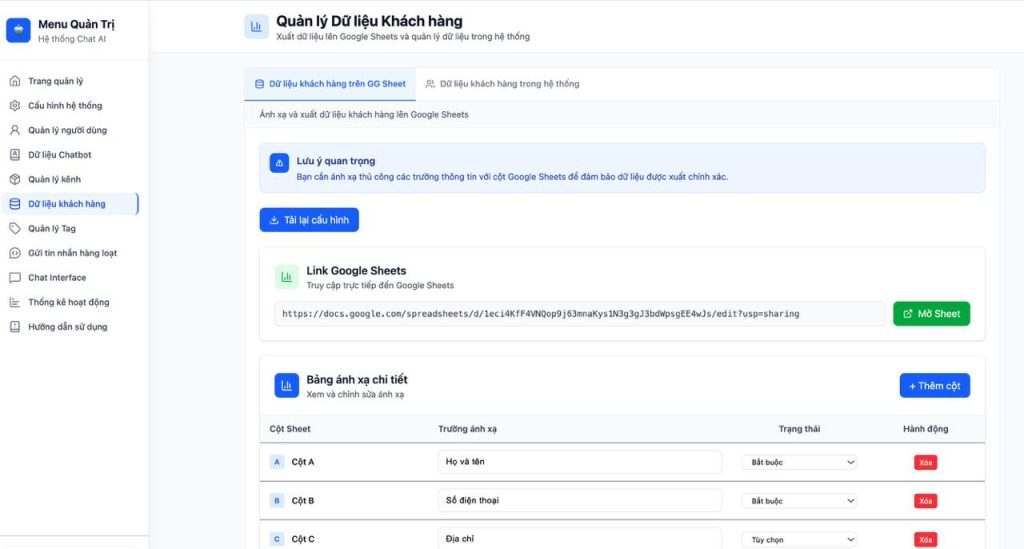Click the Quản lý kênh cube icon
This screenshot has height=549, width=1024.
[15, 180]
